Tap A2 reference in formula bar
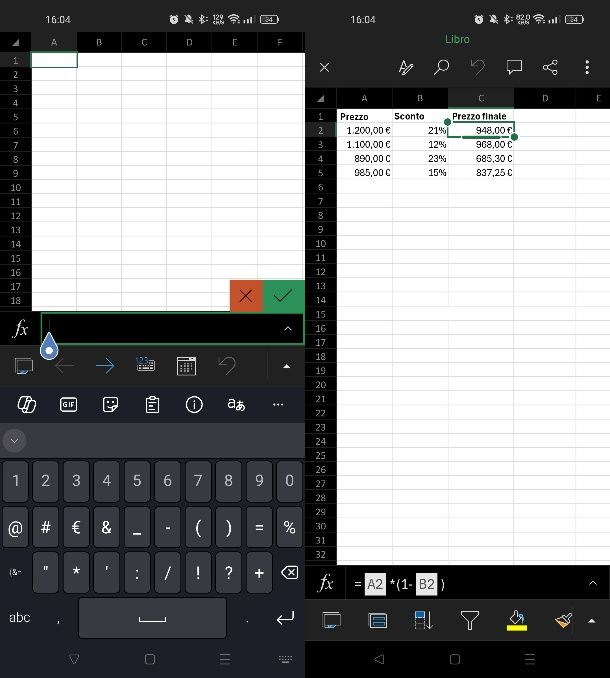 coord(375,584)
